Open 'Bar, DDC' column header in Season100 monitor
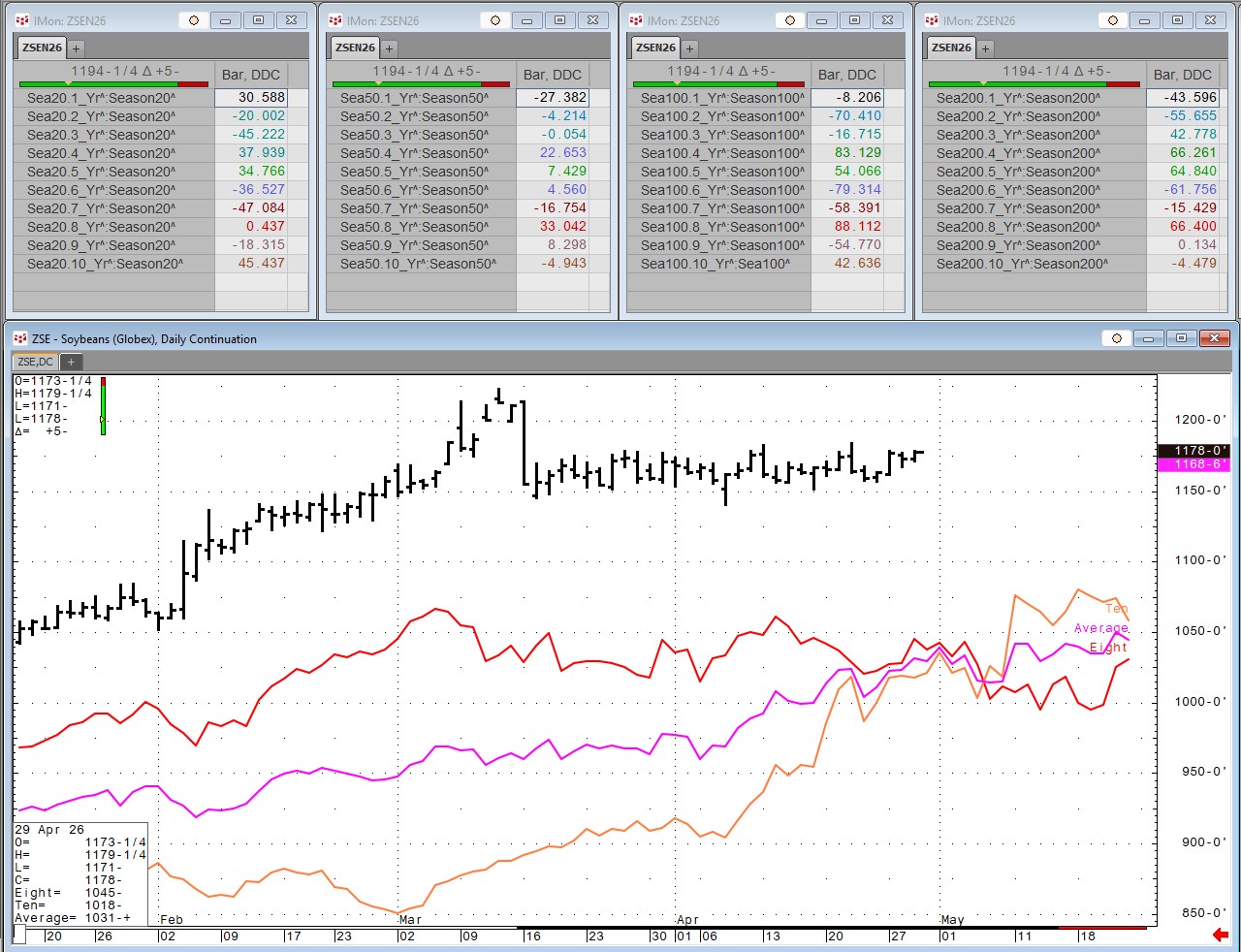Viewport: 1241px width, 952px height. (x=846, y=75)
